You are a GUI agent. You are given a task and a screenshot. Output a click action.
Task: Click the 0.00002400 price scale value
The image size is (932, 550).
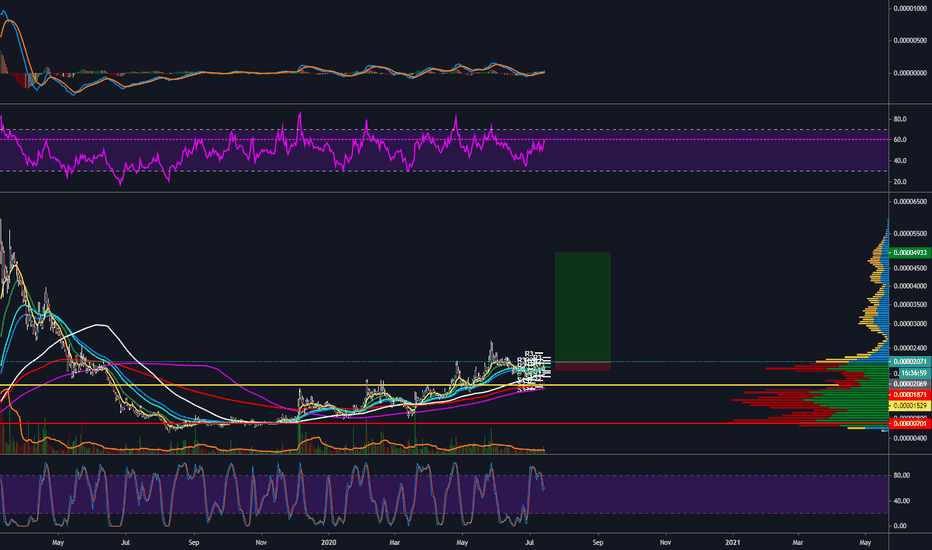coord(910,348)
